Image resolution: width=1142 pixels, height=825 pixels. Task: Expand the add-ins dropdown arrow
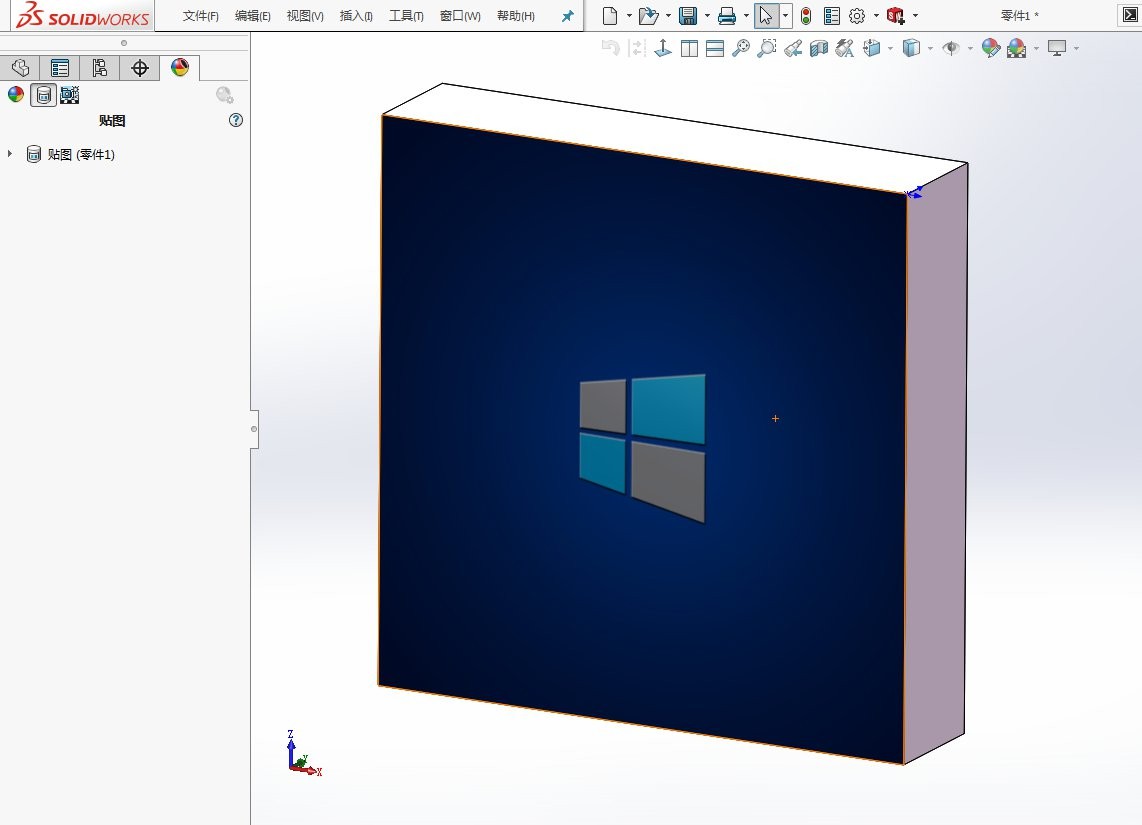[x=915, y=15]
